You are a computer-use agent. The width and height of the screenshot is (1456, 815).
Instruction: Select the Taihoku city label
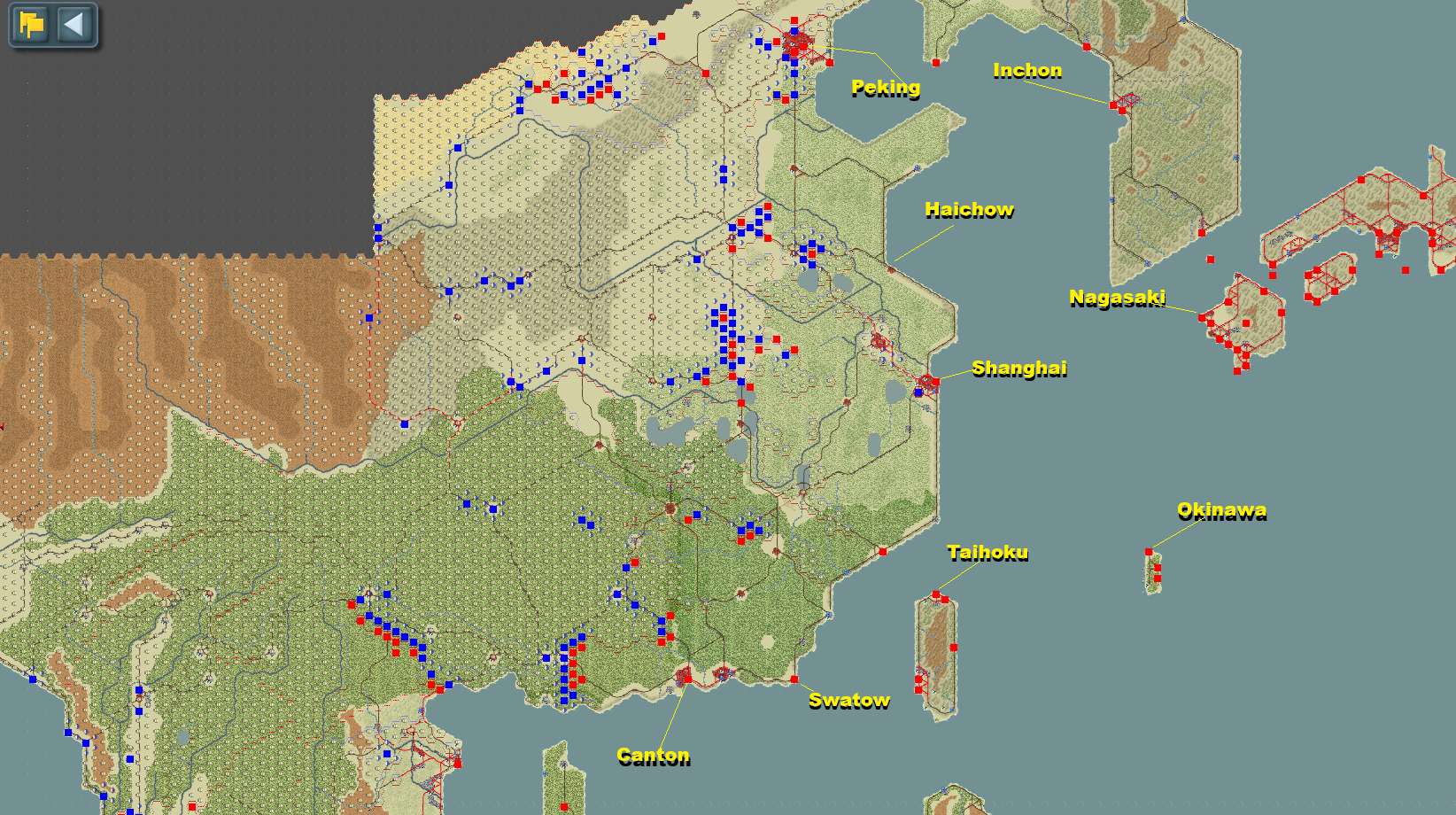pos(987,553)
